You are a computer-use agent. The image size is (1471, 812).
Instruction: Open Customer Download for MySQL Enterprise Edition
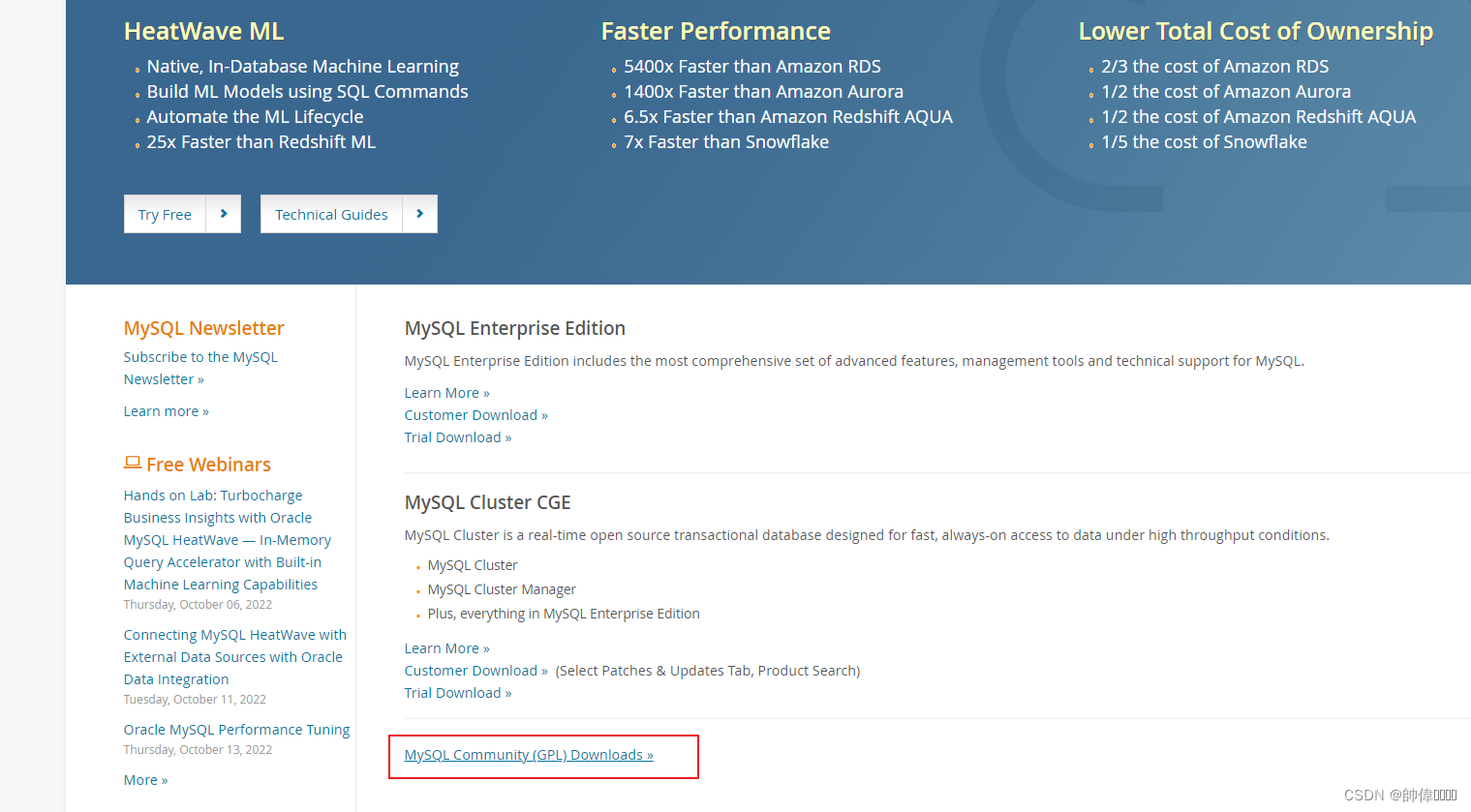coord(475,414)
